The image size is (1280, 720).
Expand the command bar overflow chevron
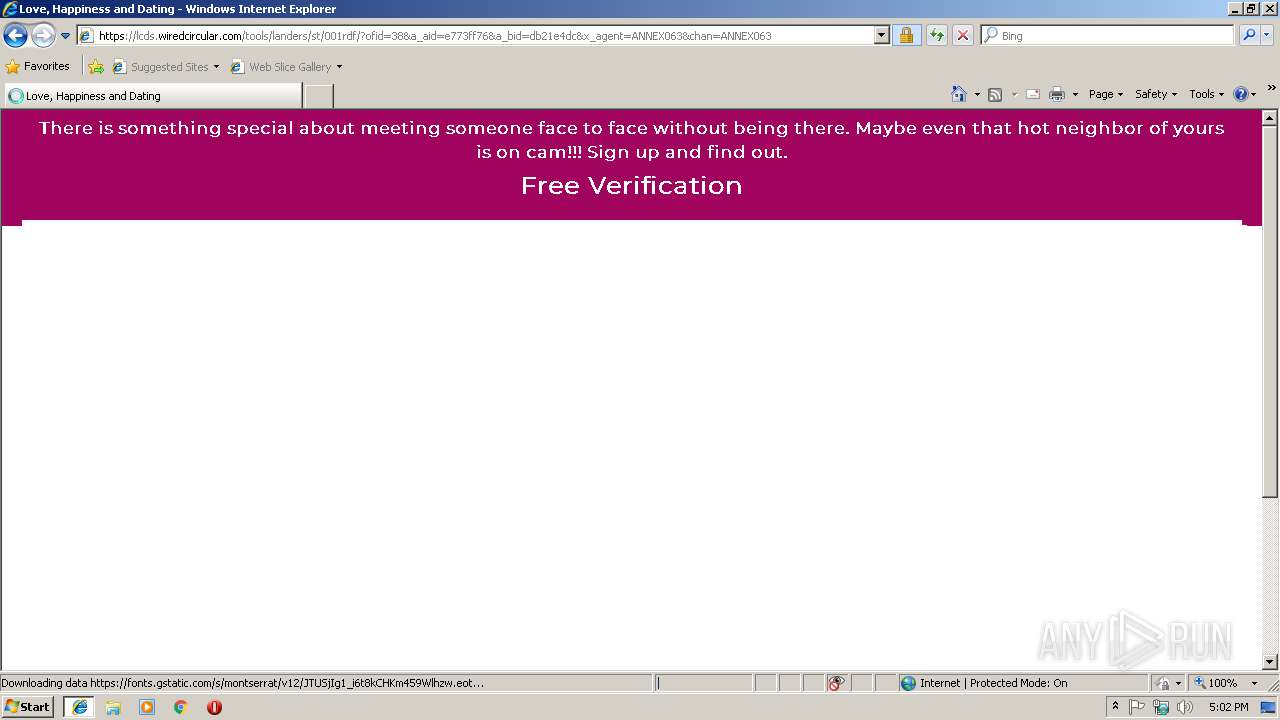1271,89
